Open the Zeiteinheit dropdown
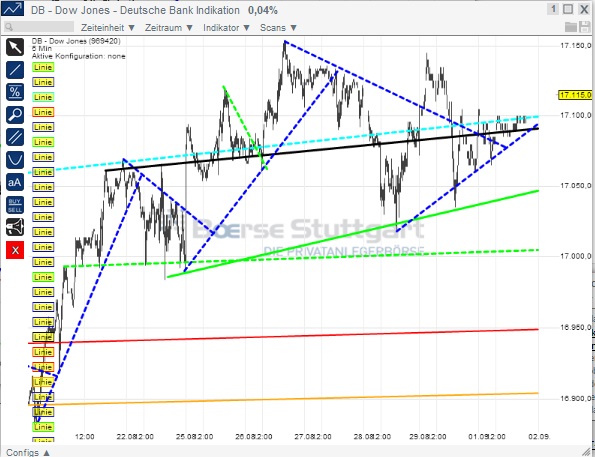 pyautogui.click(x=108, y=28)
